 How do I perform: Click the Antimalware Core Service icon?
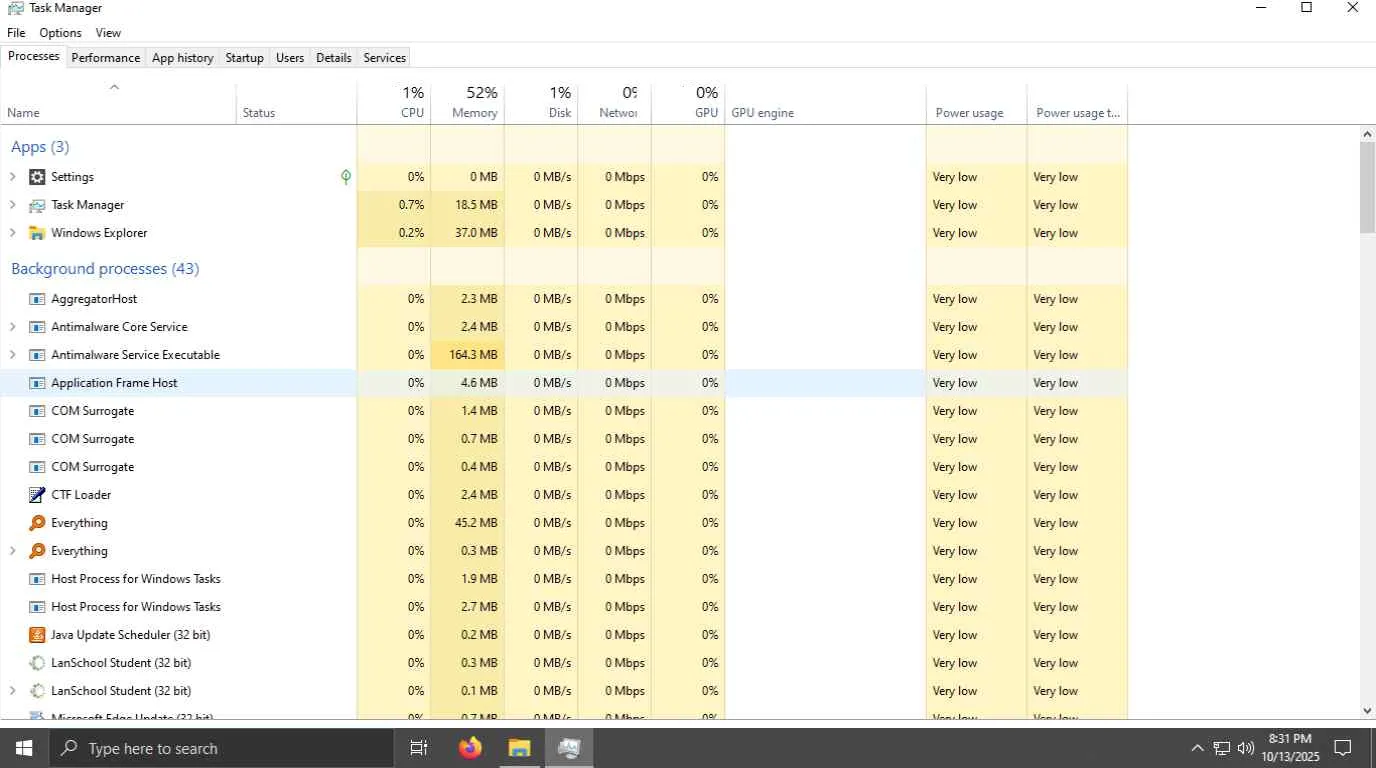point(37,327)
